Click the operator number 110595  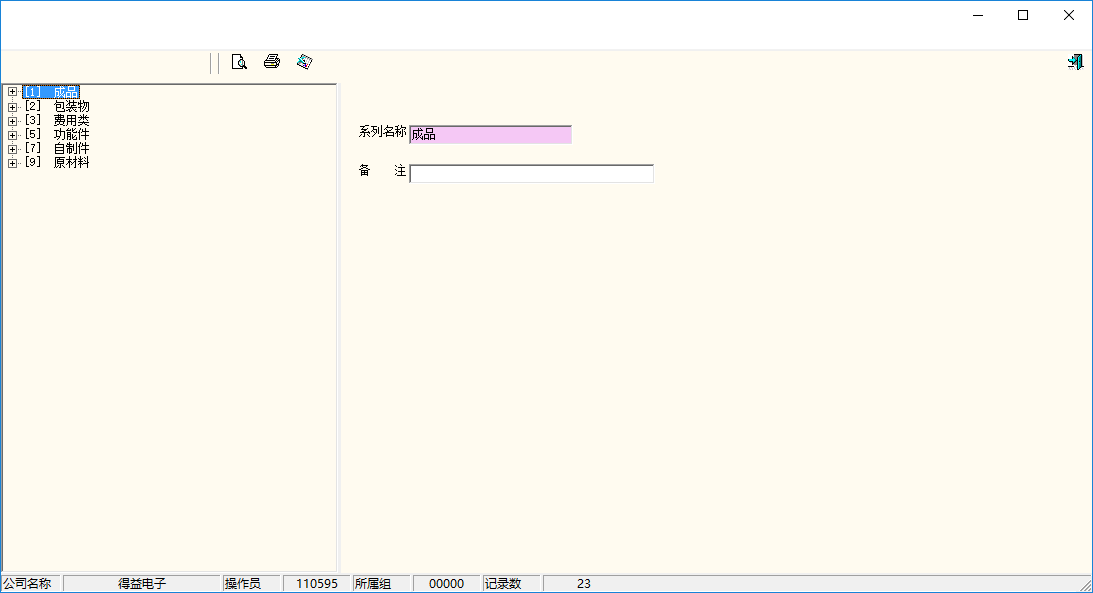[x=316, y=584]
